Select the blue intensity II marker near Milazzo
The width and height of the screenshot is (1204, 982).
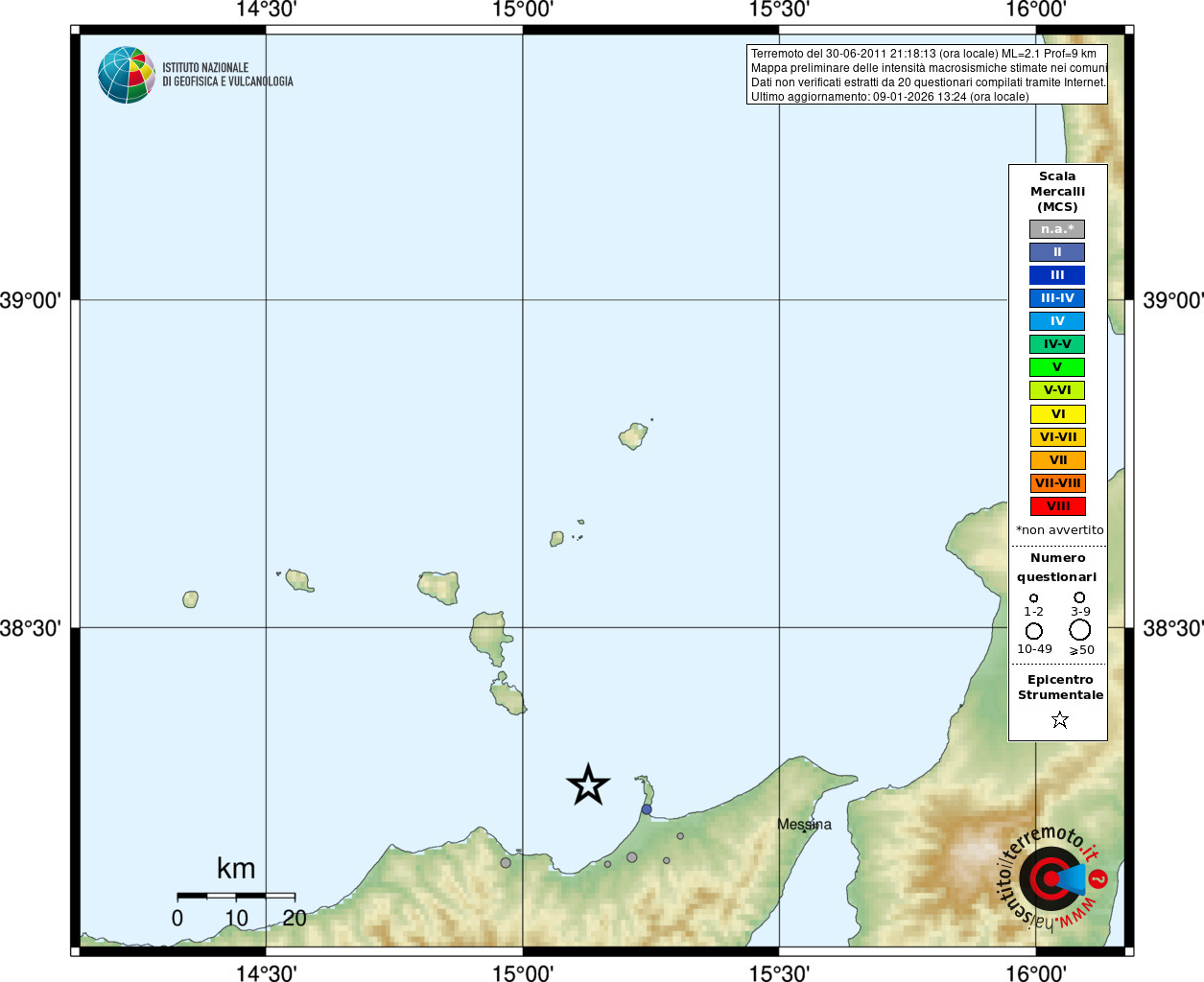[x=647, y=809]
